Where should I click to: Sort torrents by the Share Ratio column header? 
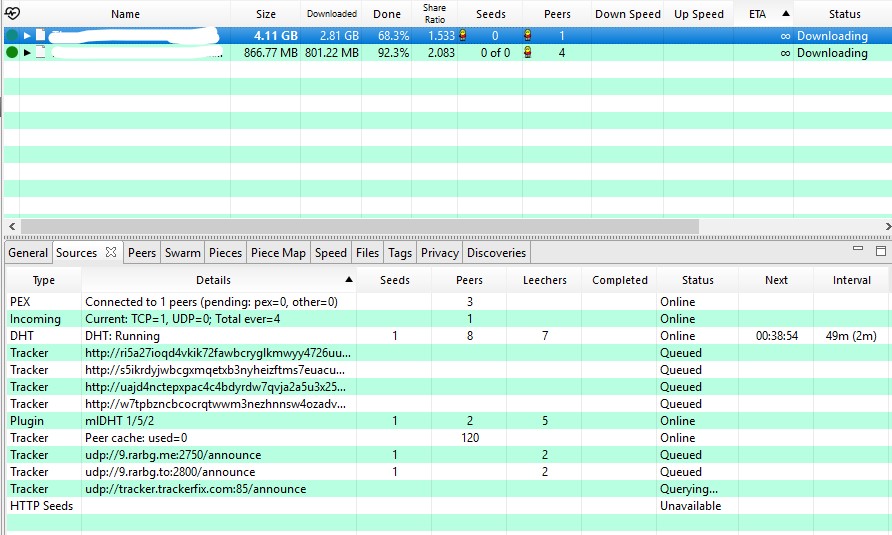(435, 14)
